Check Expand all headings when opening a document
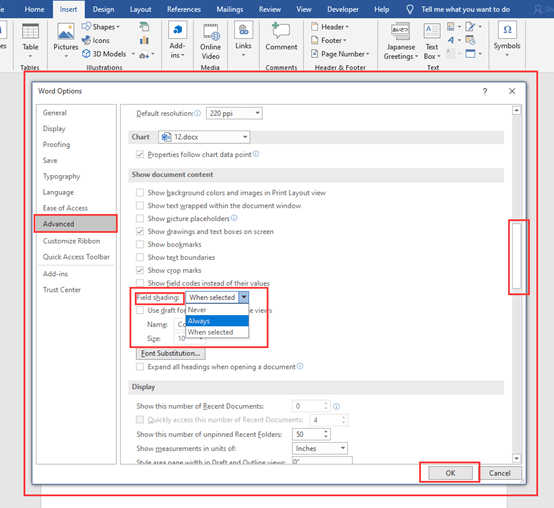The height and width of the screenshot is (508, 554). 140,367
